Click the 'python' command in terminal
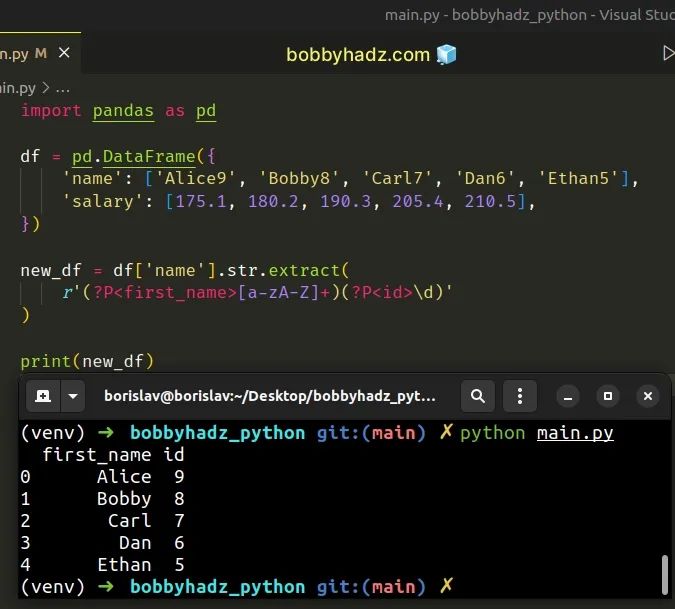 point(492,433)
